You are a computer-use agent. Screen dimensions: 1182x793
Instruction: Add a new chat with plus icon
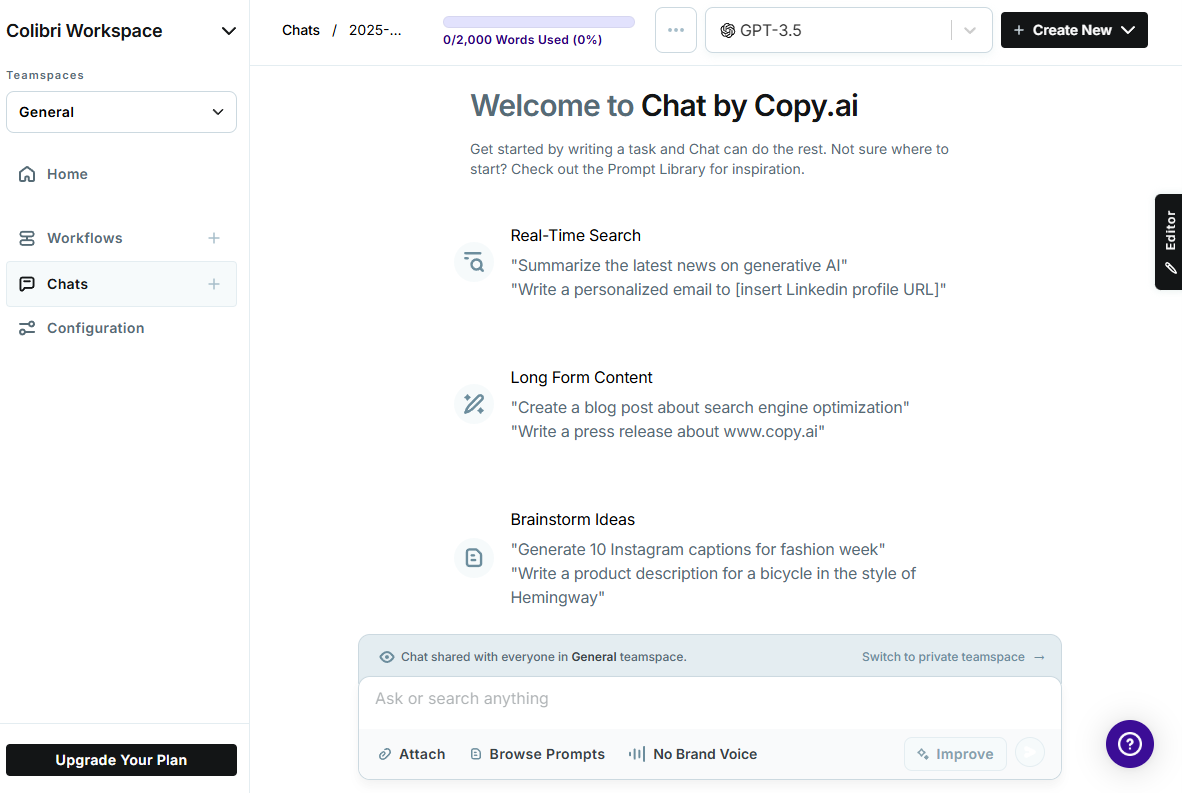[214, 284]
